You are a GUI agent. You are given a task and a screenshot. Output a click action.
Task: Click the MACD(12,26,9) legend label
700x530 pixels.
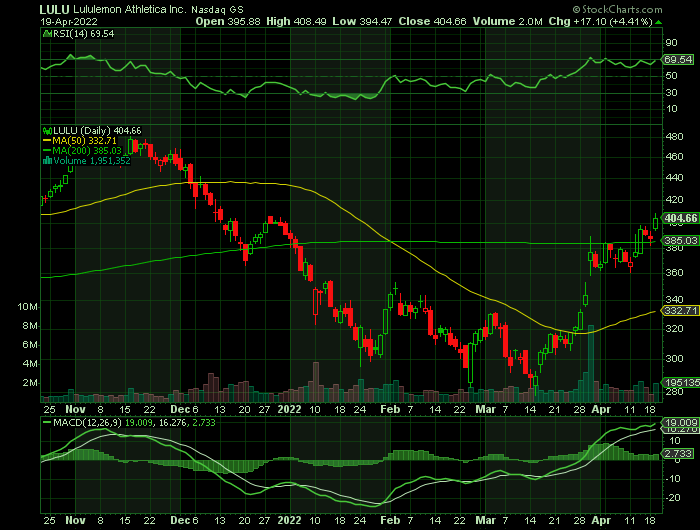coord(87,422)
